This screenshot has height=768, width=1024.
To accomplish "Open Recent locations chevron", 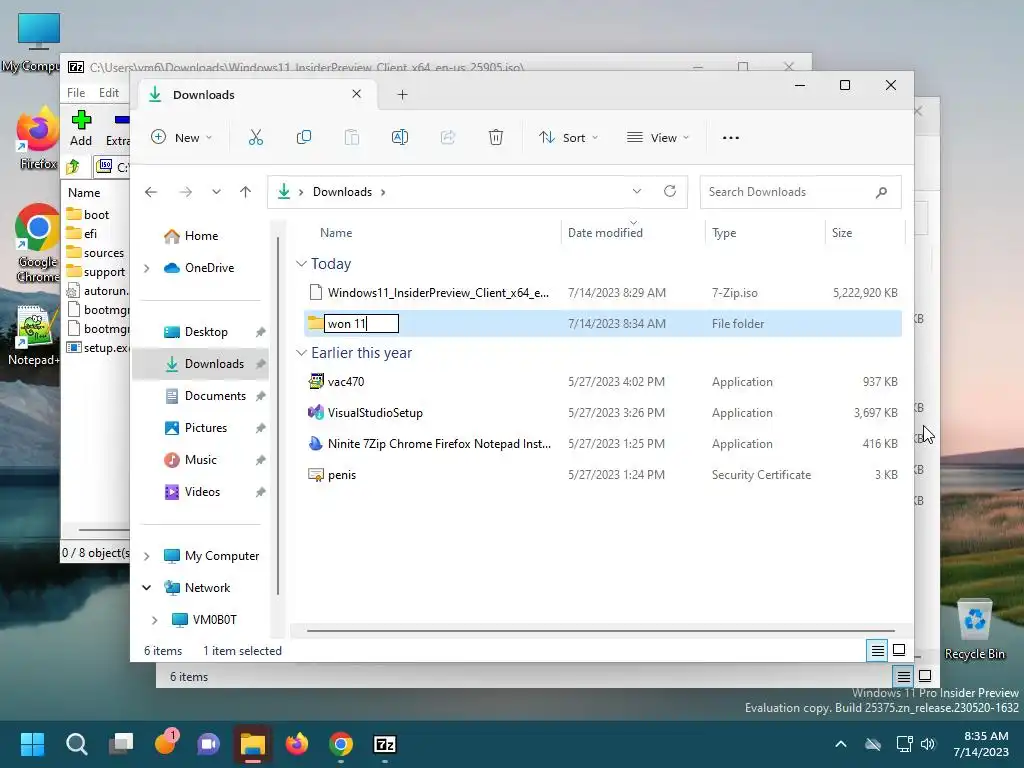I will pyautogui.click(x=216, y=192).
